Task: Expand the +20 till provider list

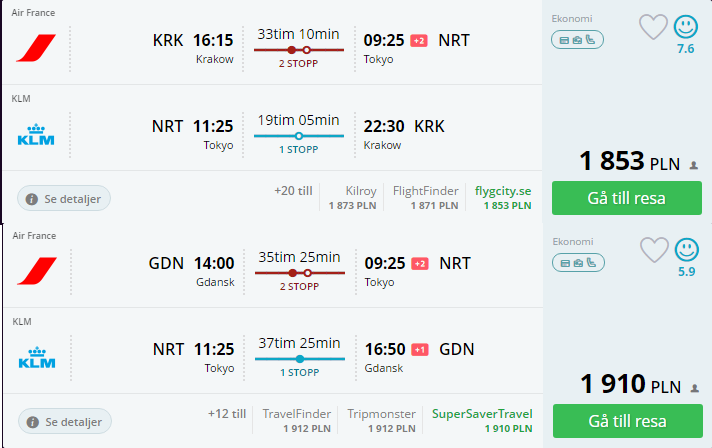Action: (x=293, y=191)
